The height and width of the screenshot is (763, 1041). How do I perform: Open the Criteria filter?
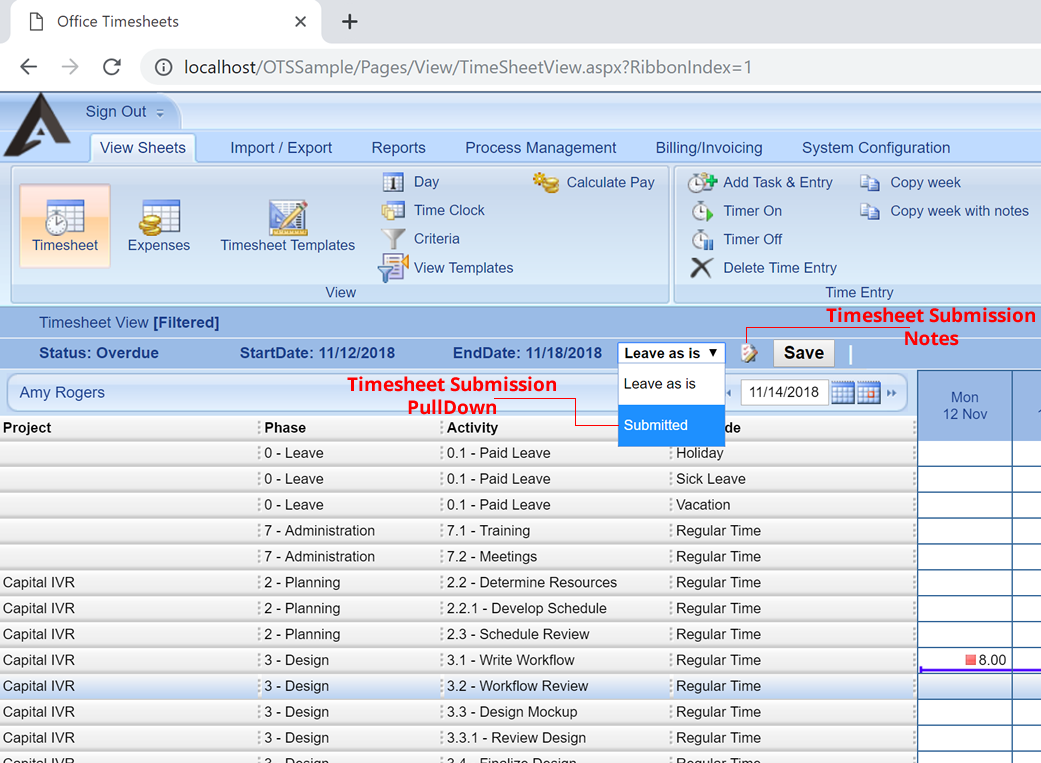[x=436, y=239]
